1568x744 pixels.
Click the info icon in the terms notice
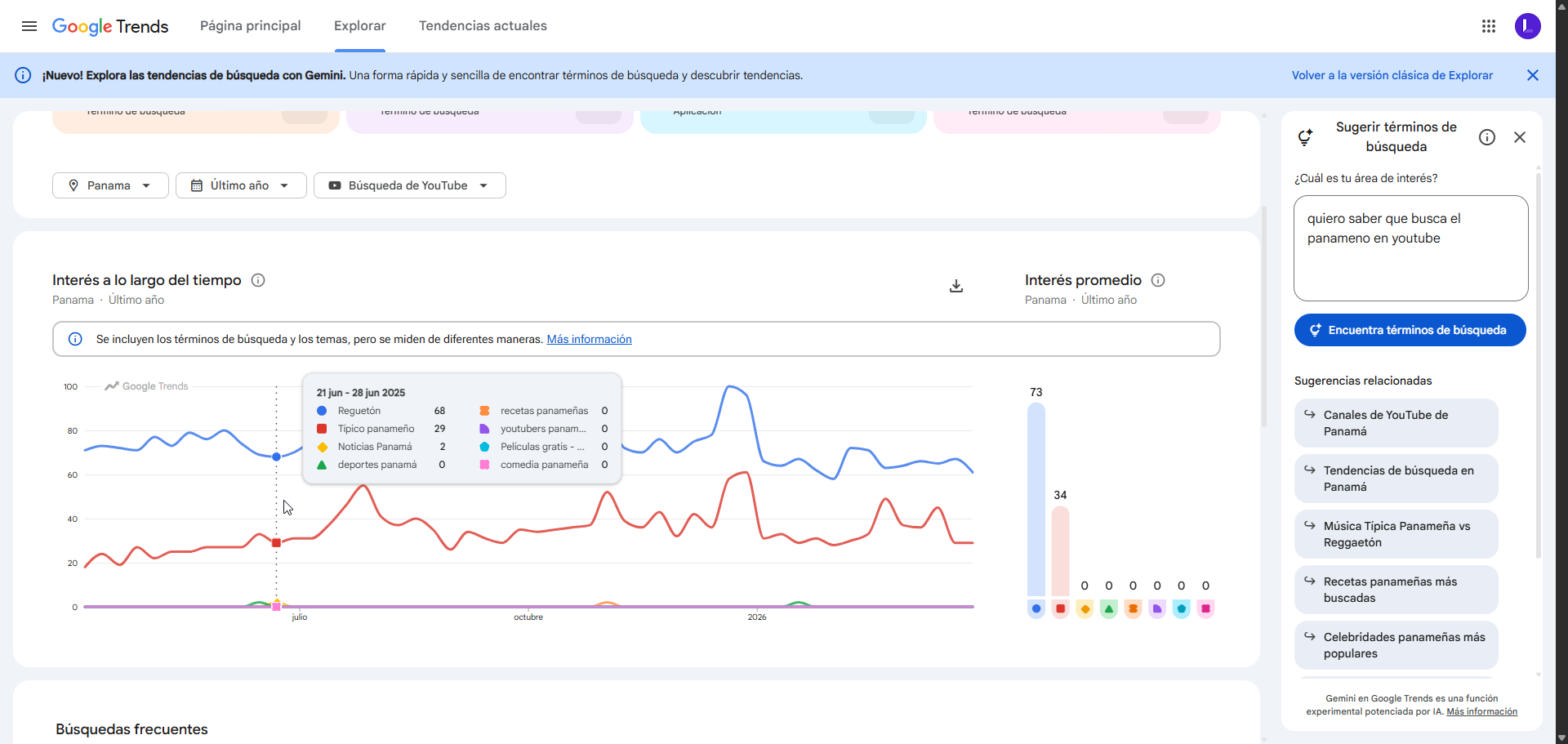point(75,339)
